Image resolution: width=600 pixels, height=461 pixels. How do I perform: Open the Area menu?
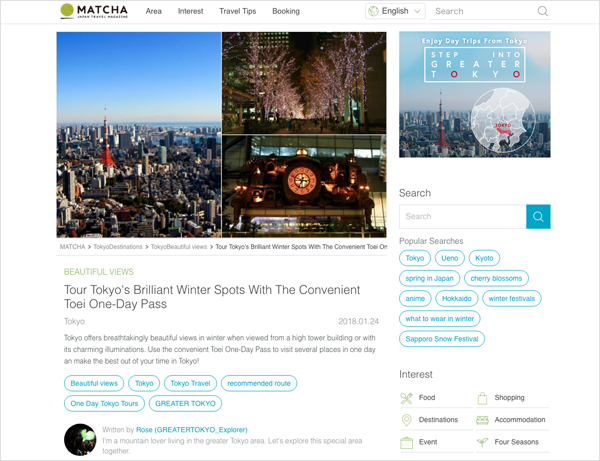pyautogui.click(x=153, y=11)
